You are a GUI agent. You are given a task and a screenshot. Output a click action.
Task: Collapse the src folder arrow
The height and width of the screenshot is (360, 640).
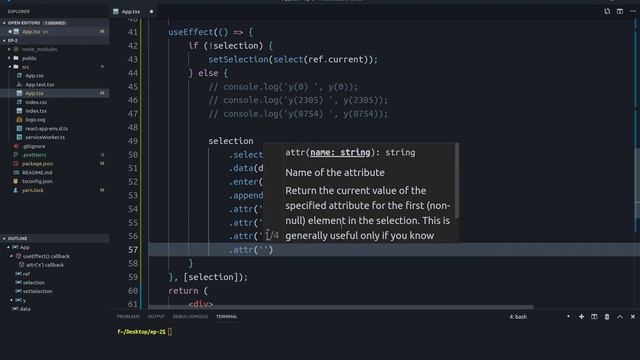[x=9, y=67]
